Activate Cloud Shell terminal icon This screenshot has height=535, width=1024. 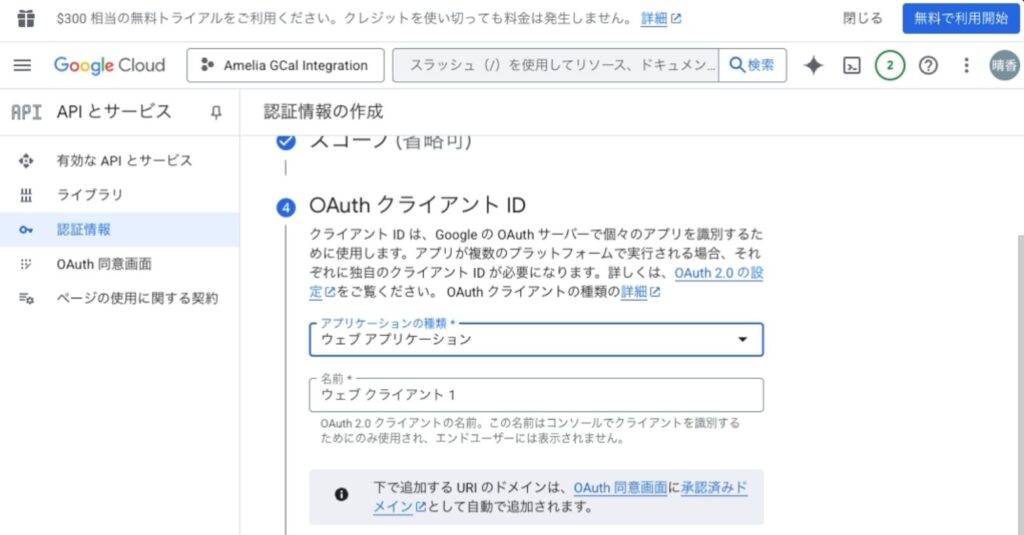pyautogui.click(x=852, y=66)
